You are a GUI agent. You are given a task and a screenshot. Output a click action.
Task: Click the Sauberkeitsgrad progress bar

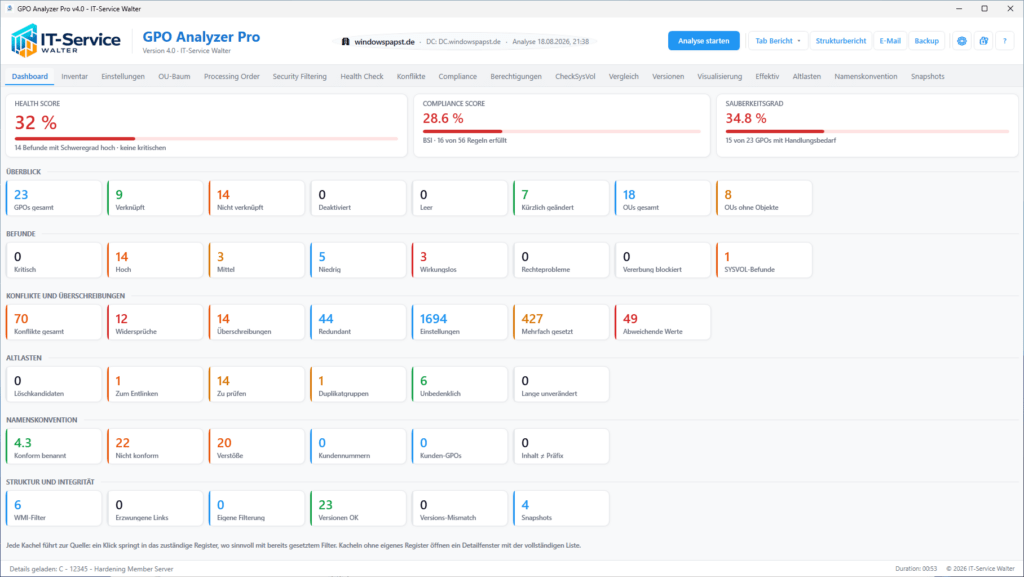pos(867,131)
